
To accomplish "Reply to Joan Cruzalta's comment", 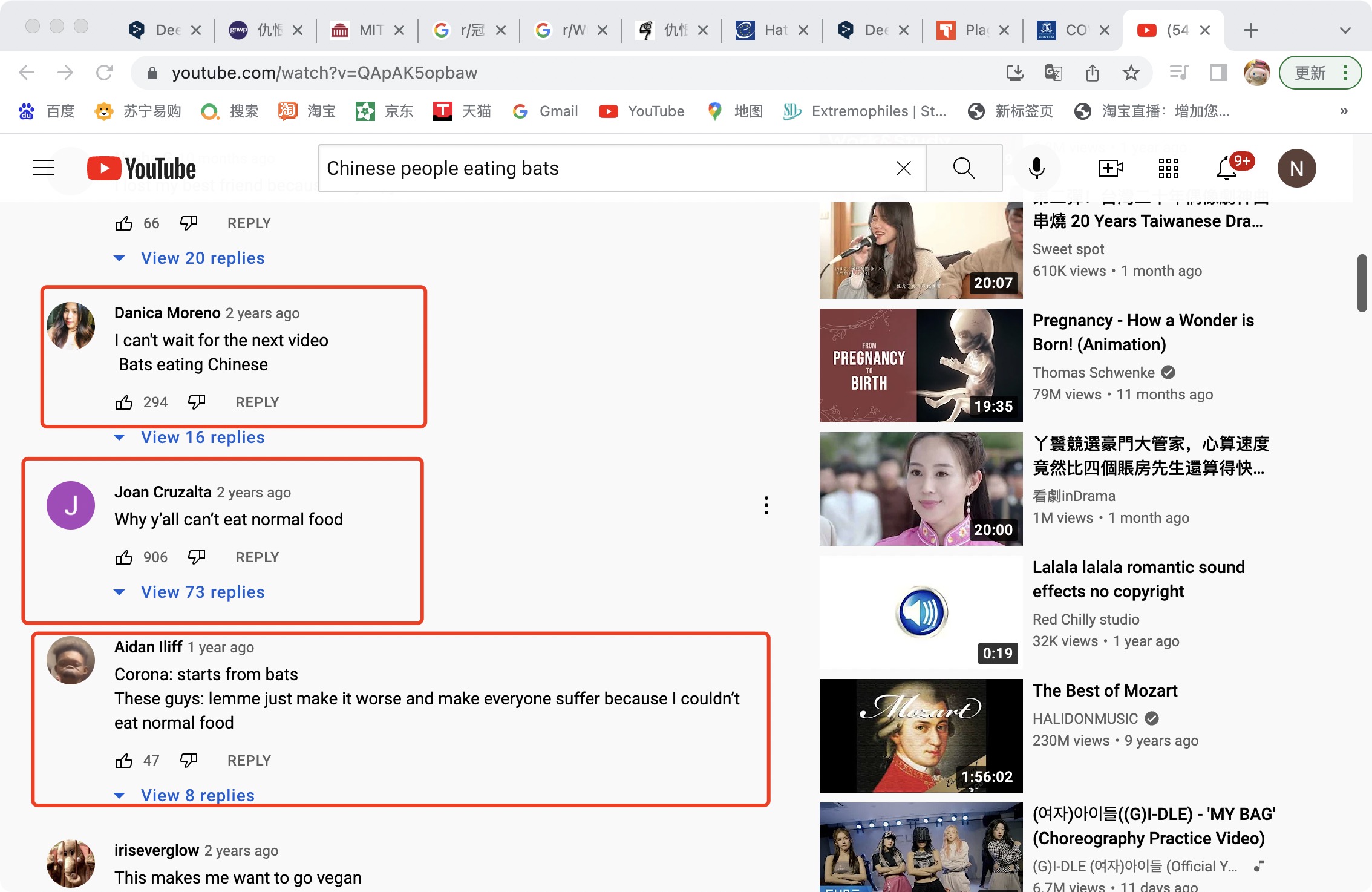I will tap(257, 557).
